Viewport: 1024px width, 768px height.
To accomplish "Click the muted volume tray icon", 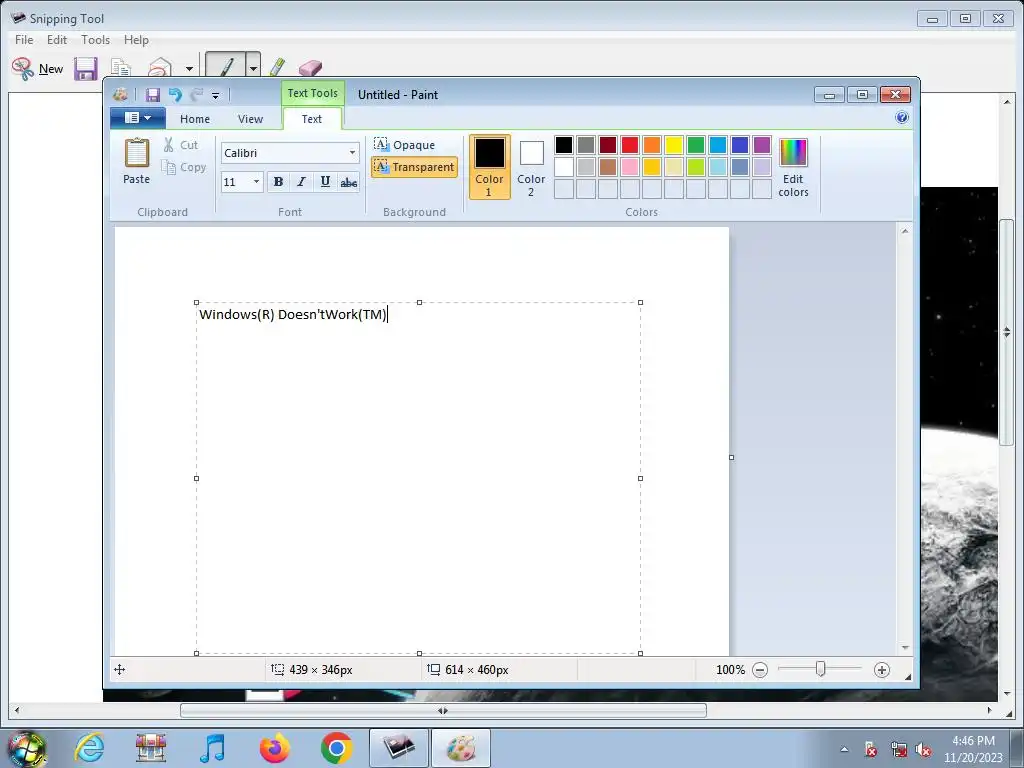I will click(x=923, y=750).
